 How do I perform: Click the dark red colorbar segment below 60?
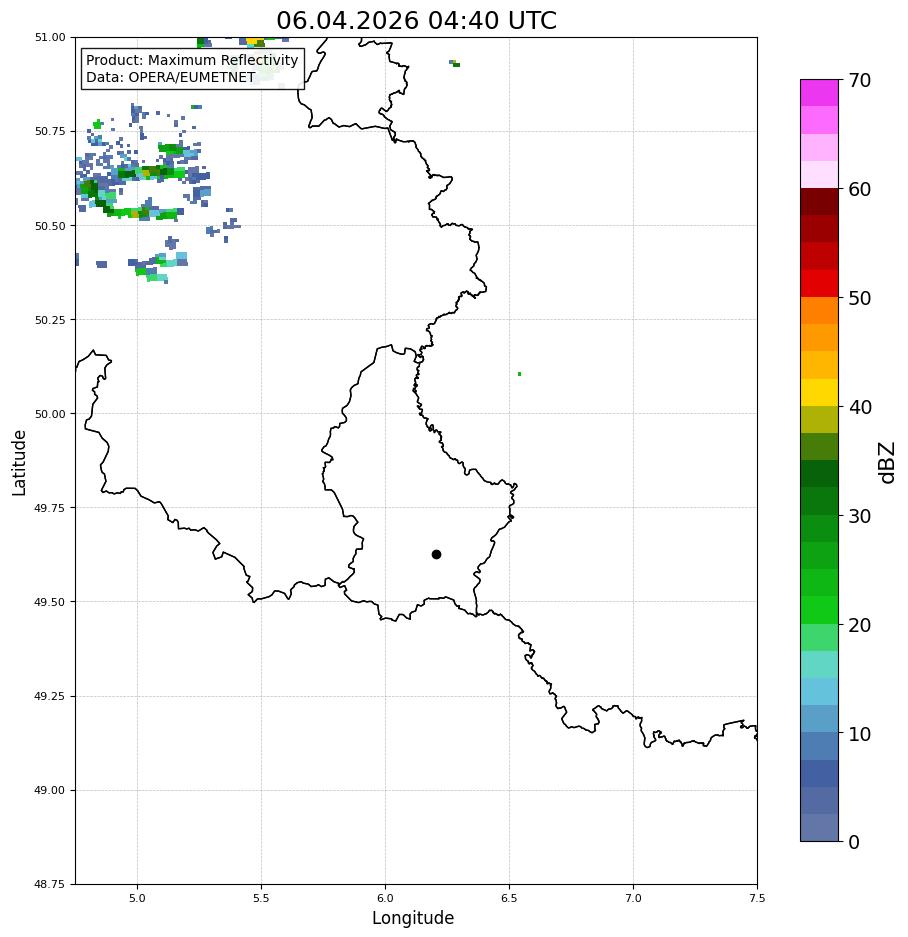[x=820, y=202]
